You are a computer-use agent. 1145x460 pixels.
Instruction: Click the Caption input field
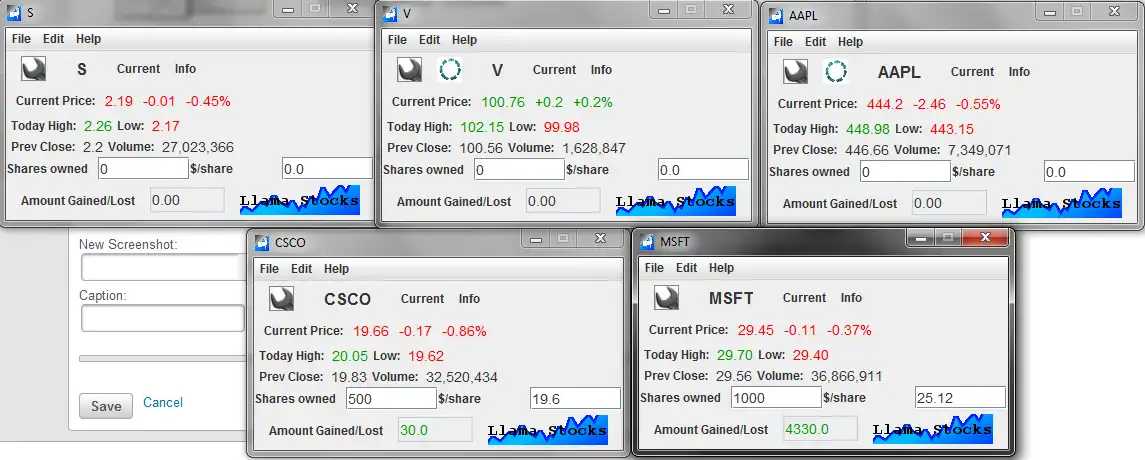163,318
